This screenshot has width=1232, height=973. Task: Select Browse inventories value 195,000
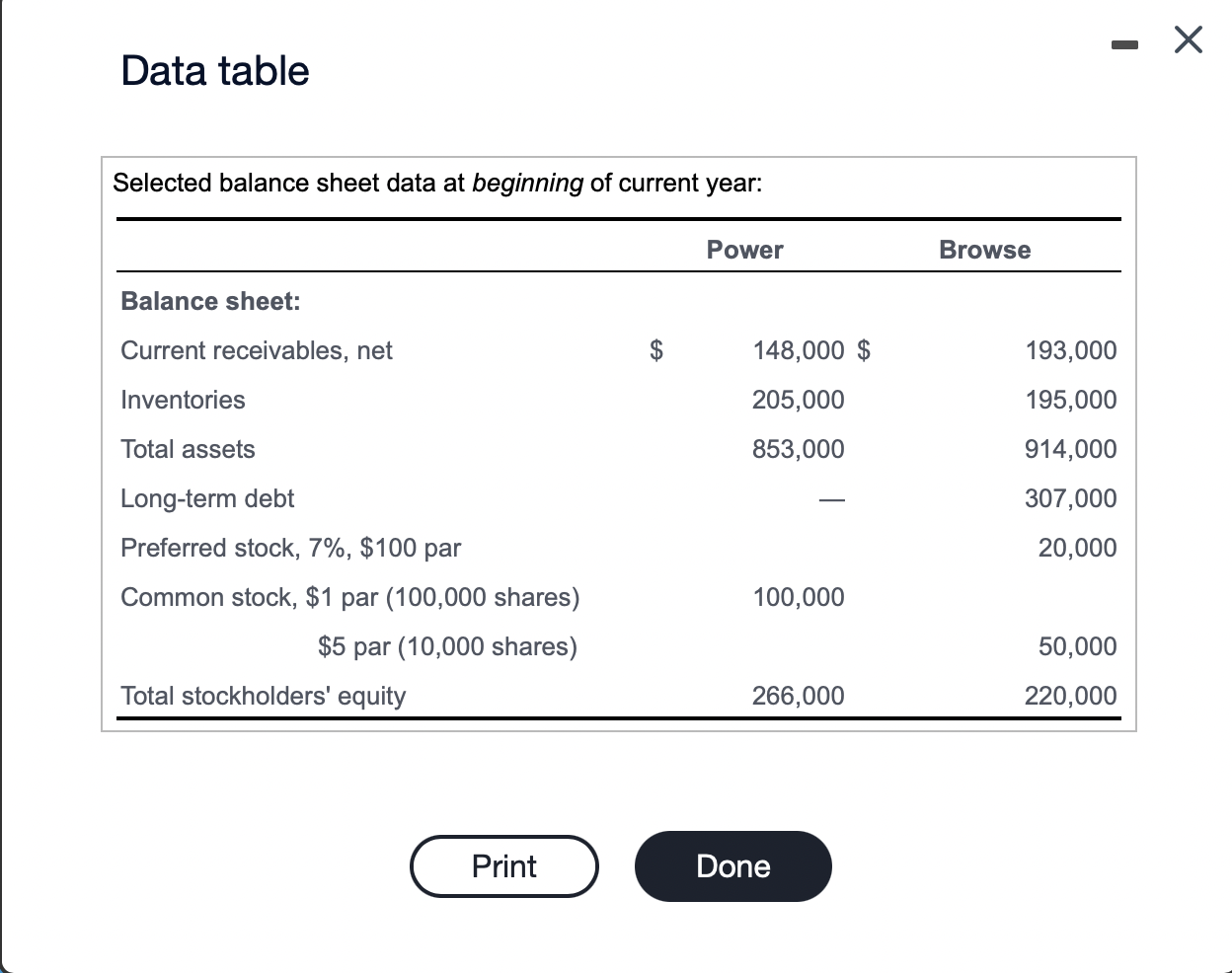pos(1071,400)
